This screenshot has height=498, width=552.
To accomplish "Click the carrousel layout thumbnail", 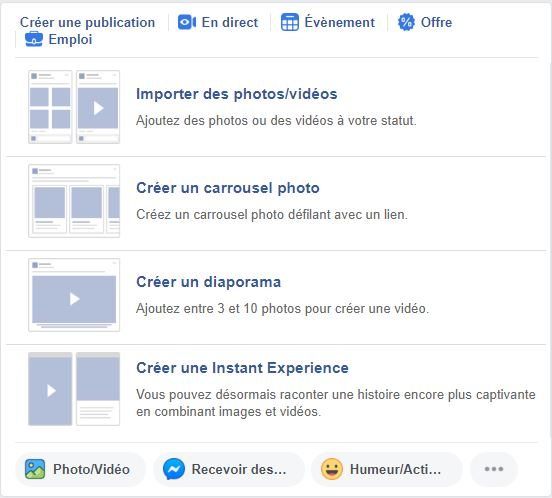I will coord(74,201).
